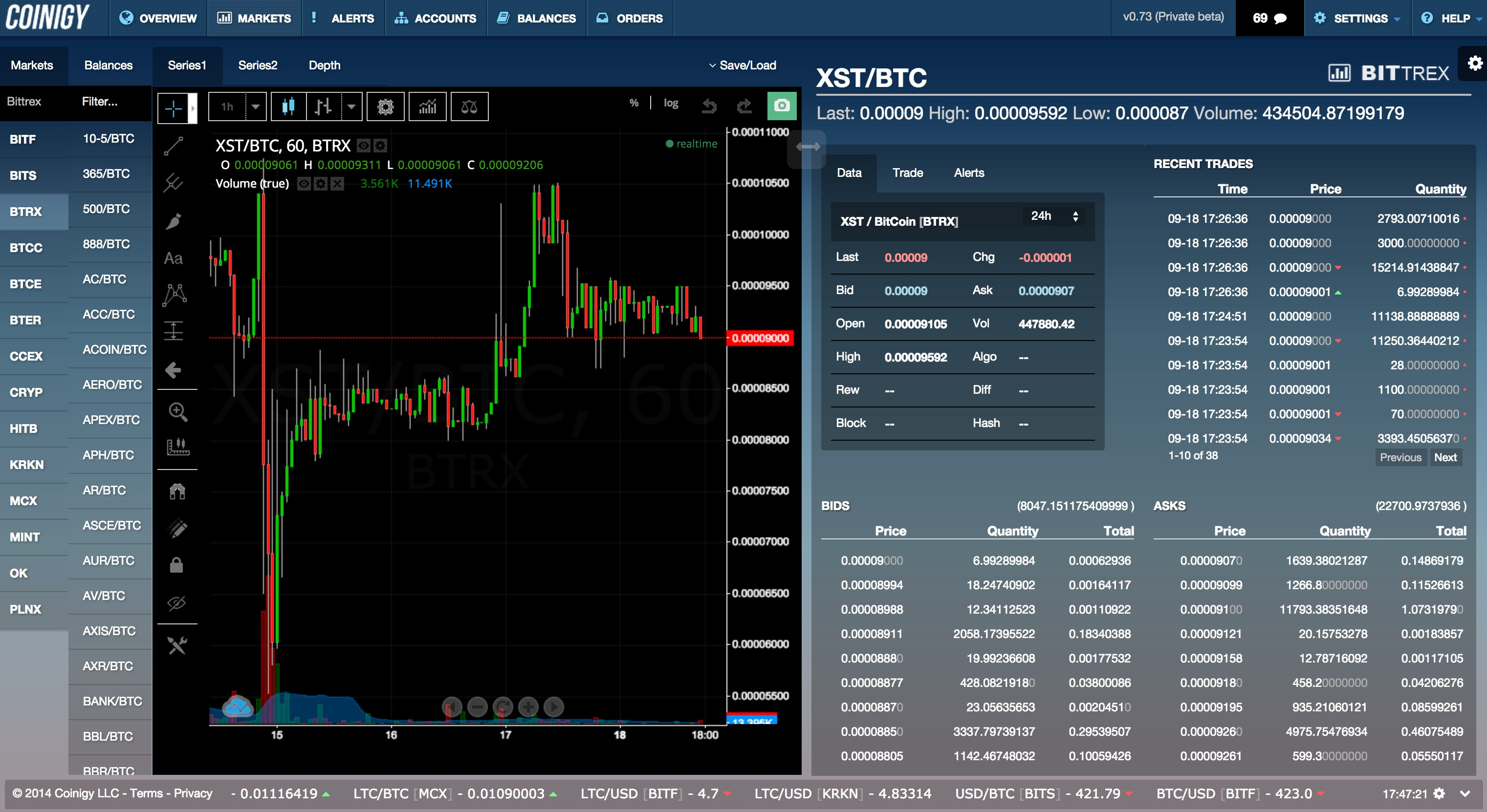Redo last chart action
The height and width of the screenshot is (812, 1487).
point(744,106)
